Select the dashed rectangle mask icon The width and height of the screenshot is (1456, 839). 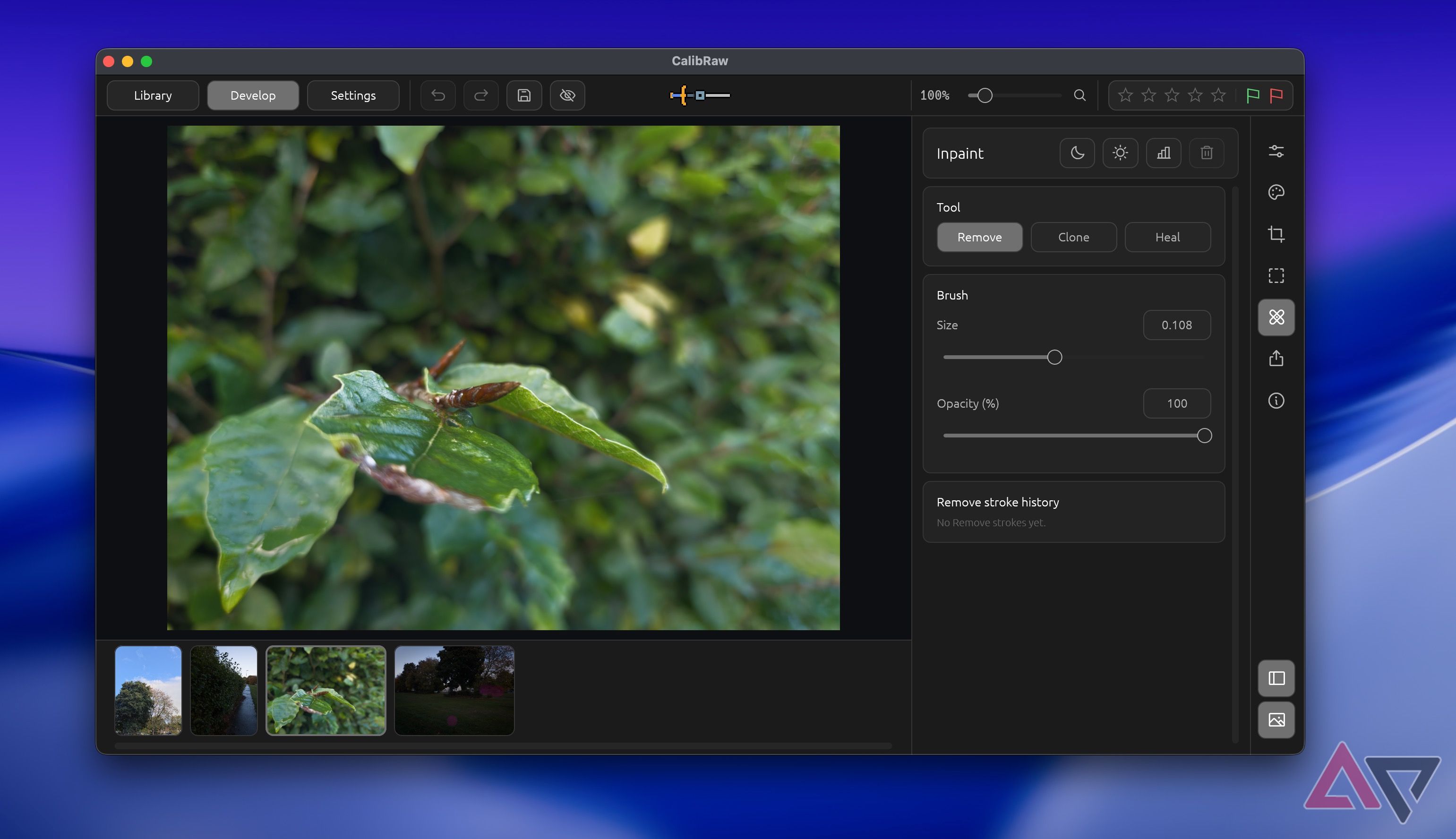(x=1276, y=275)
